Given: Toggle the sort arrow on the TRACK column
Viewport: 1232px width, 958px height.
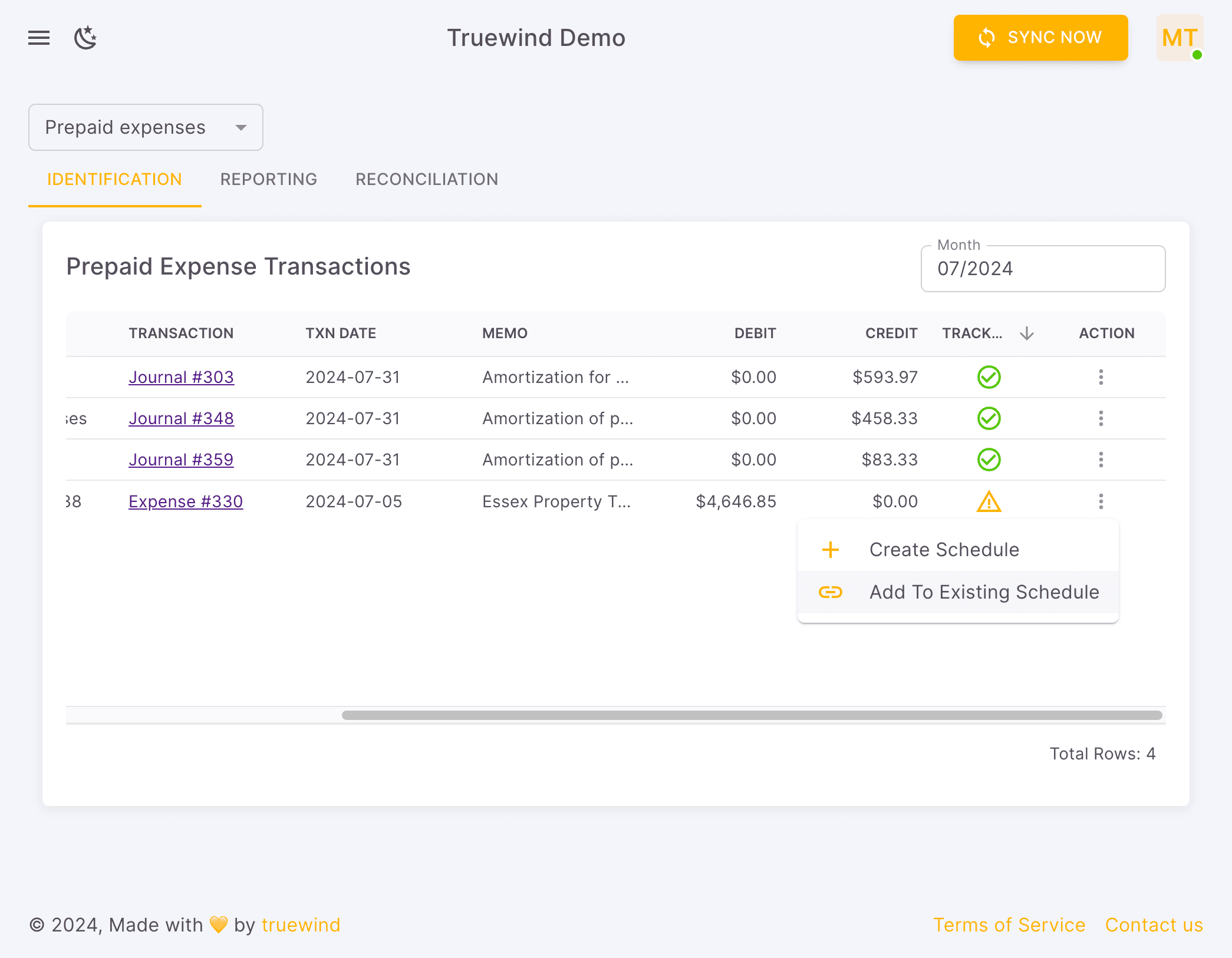Looking at the screenshot, I should tap(1027, 333).
